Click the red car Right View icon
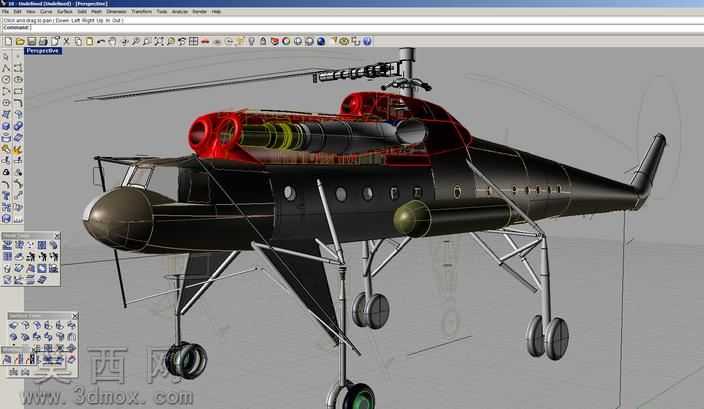Image resolution: width=704 pixels, height=409 pixels. coord(205,41)
